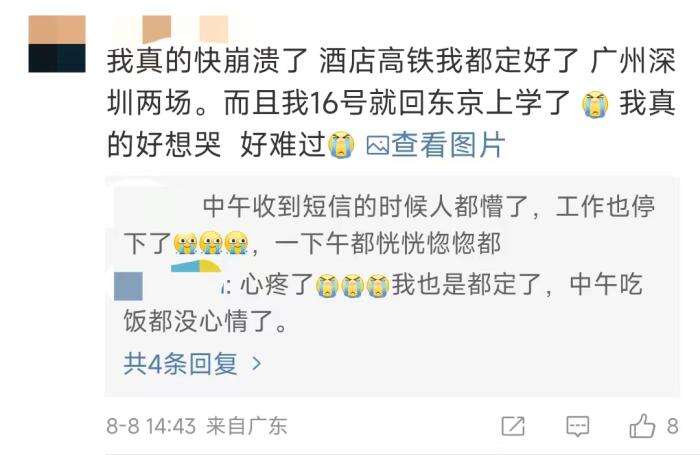This screenshot has width=700, height=455.
Task: Click the blurred username above the comment
Action: pyautogui.click(x=170, y=29)
